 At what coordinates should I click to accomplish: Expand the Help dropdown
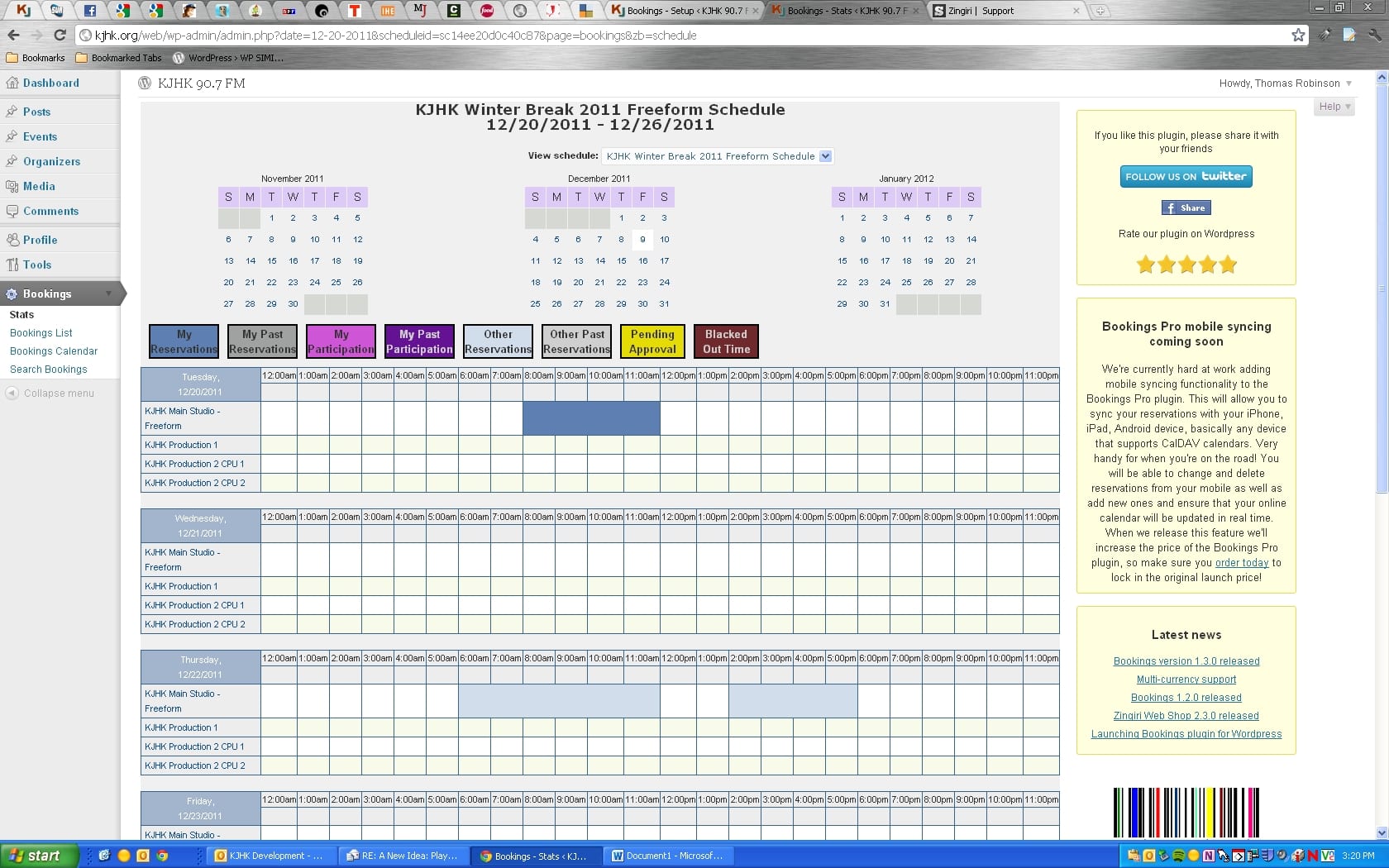coord(1334,107)
